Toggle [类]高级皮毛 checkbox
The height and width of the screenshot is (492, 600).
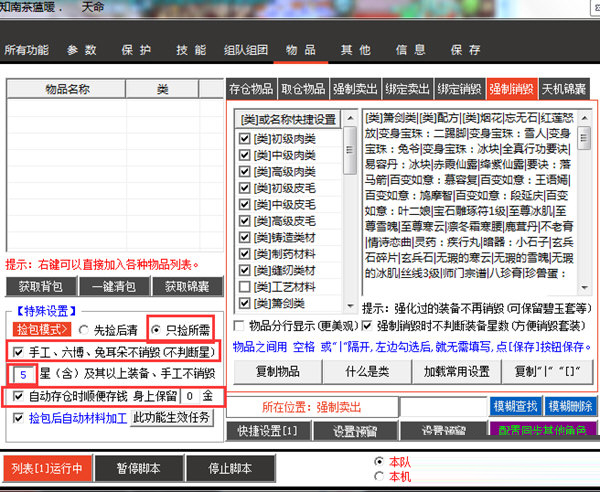point(245,221)
